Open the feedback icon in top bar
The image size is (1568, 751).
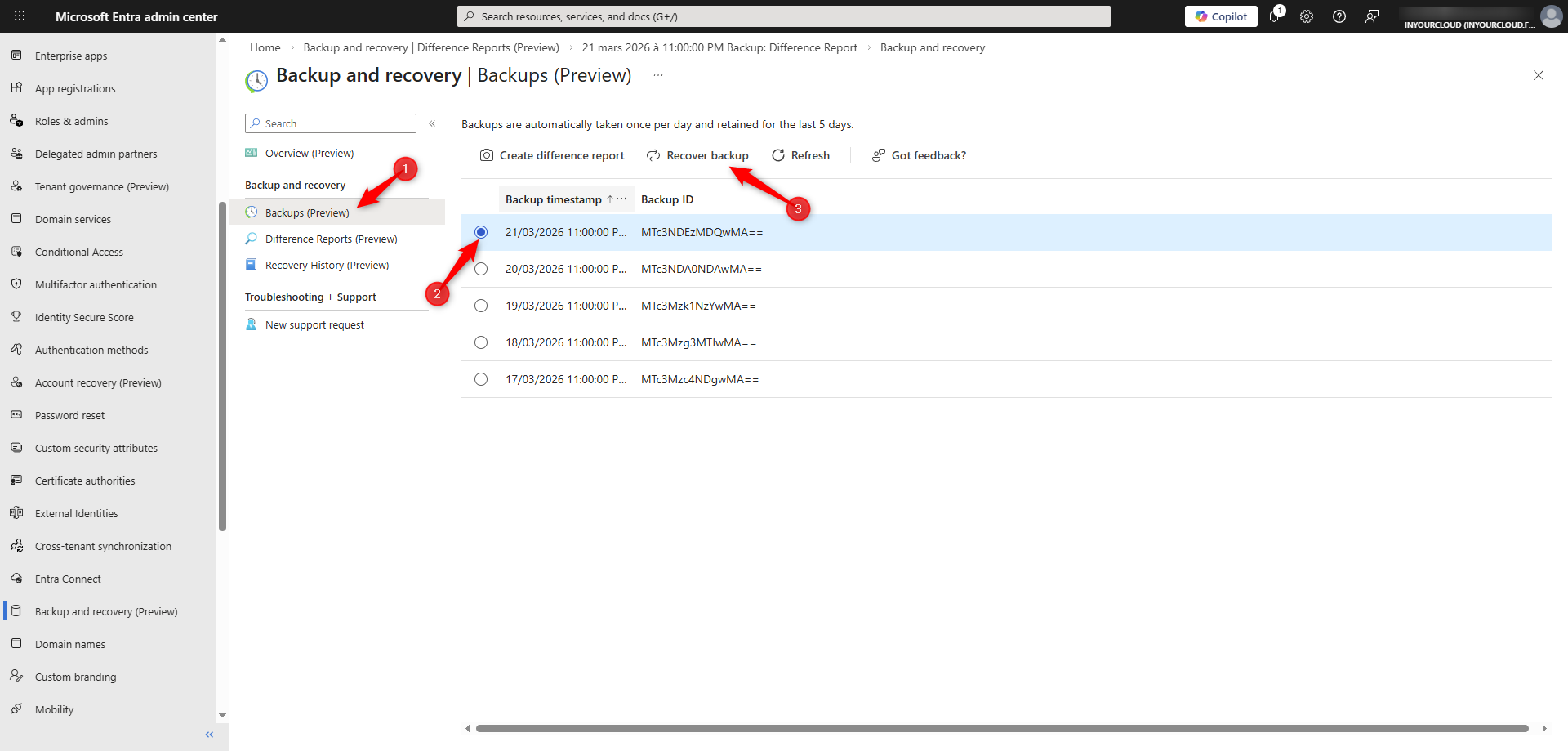1372,16
